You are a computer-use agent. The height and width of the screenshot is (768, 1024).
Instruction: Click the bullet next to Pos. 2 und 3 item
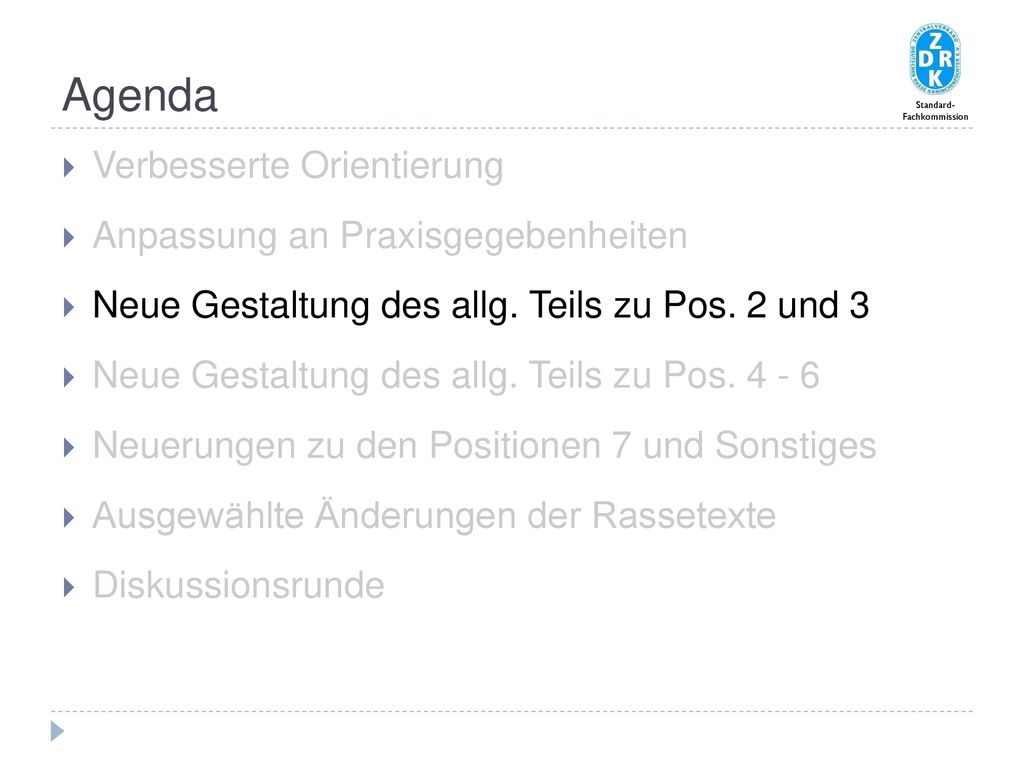[x=69, y=308]
